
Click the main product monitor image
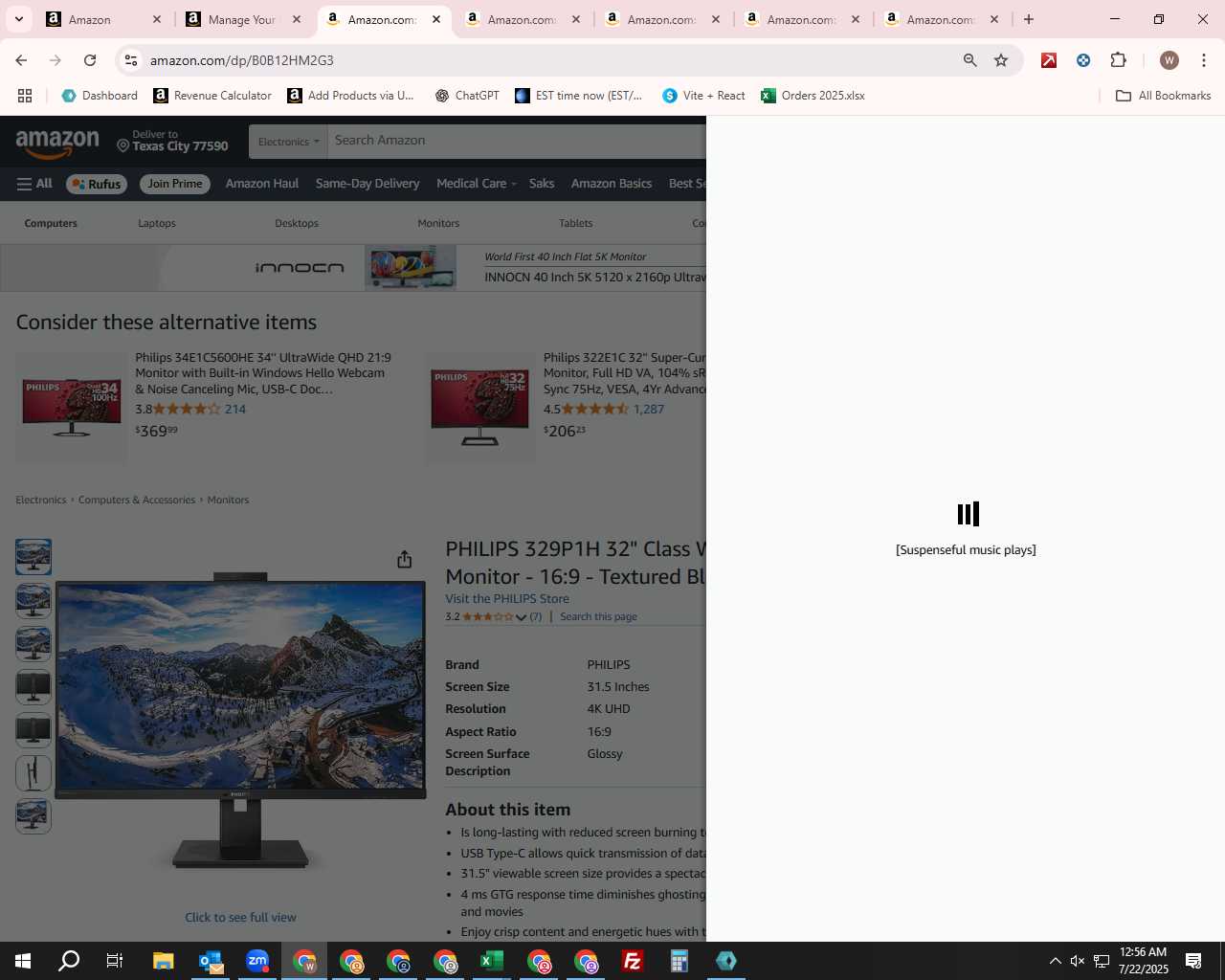click(x=240, y=721)
